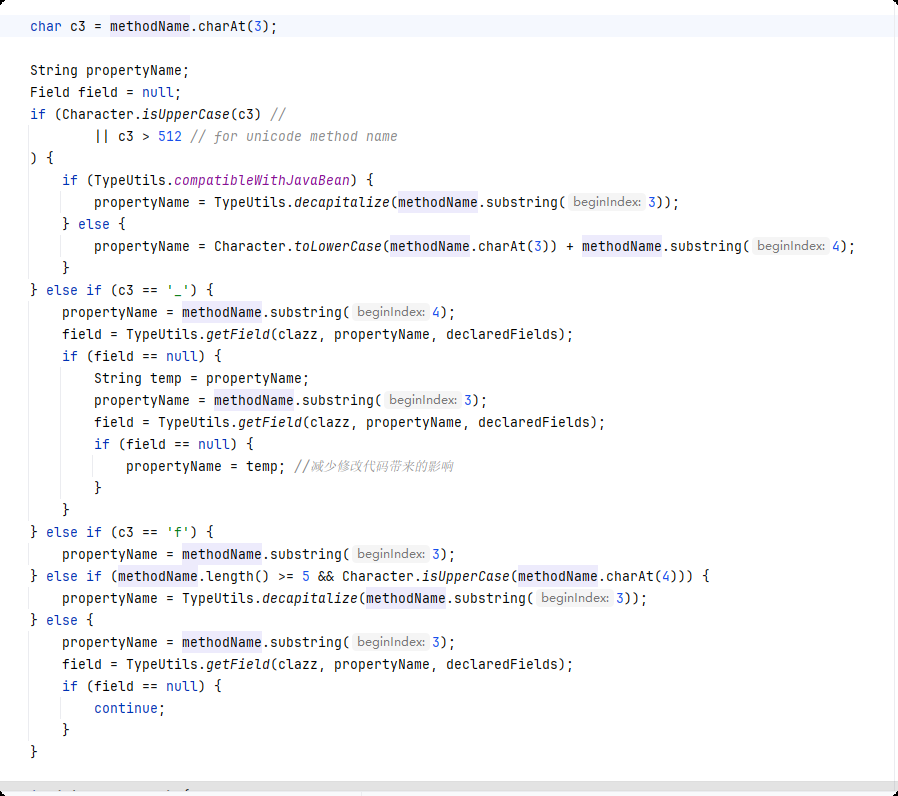Click the number 512 in the condition
This screenshot has width=898, height=796.
click(170, 136)
